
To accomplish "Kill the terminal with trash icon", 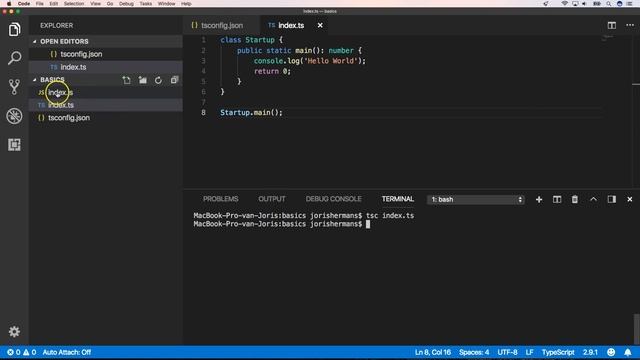I will 575,199.
